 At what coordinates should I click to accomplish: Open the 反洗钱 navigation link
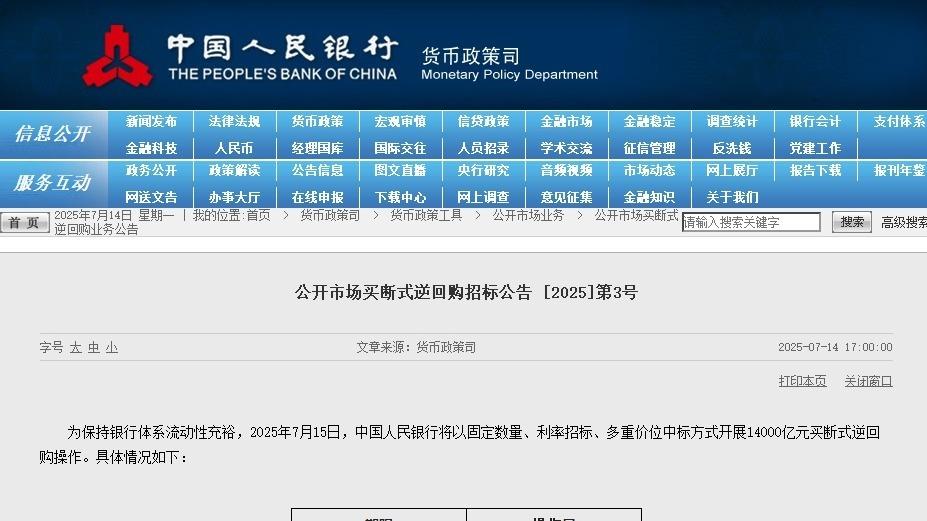pyautogui.click(x=732, y=148)
